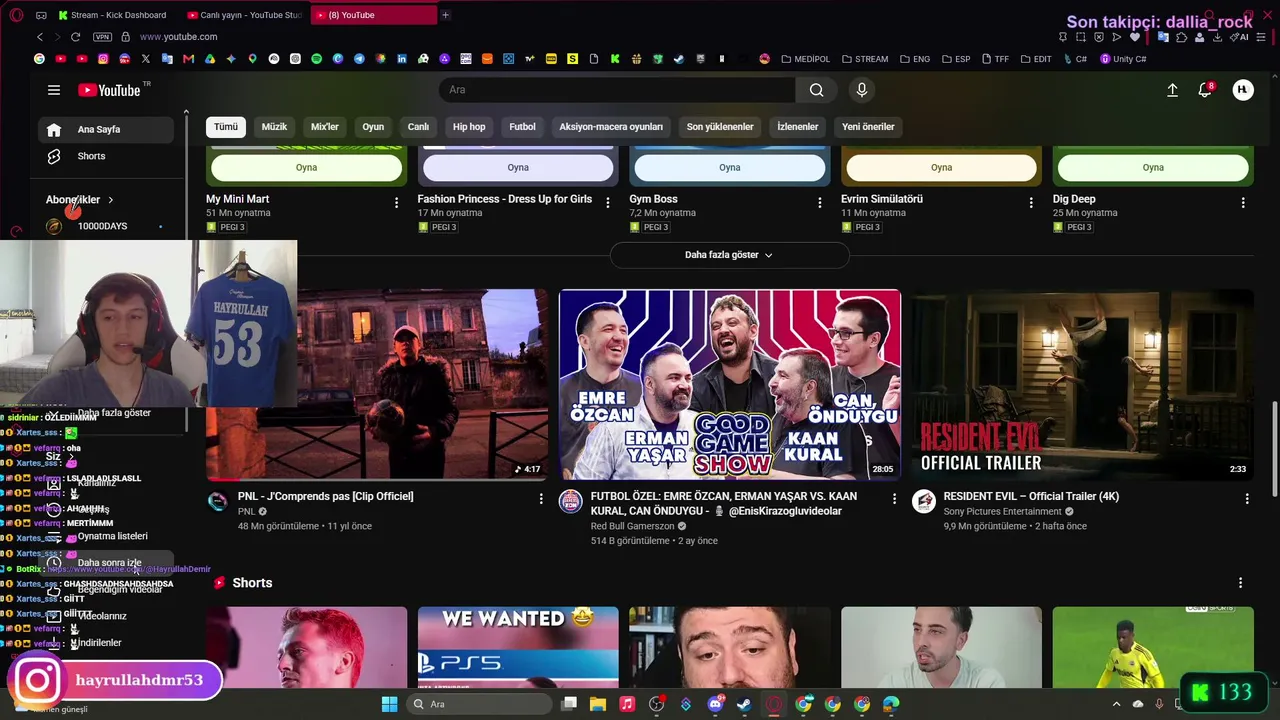Click Oyna for Evrim Simülatörü
This screenshot has height=720, width=1280.
click(x=942, y=167)
